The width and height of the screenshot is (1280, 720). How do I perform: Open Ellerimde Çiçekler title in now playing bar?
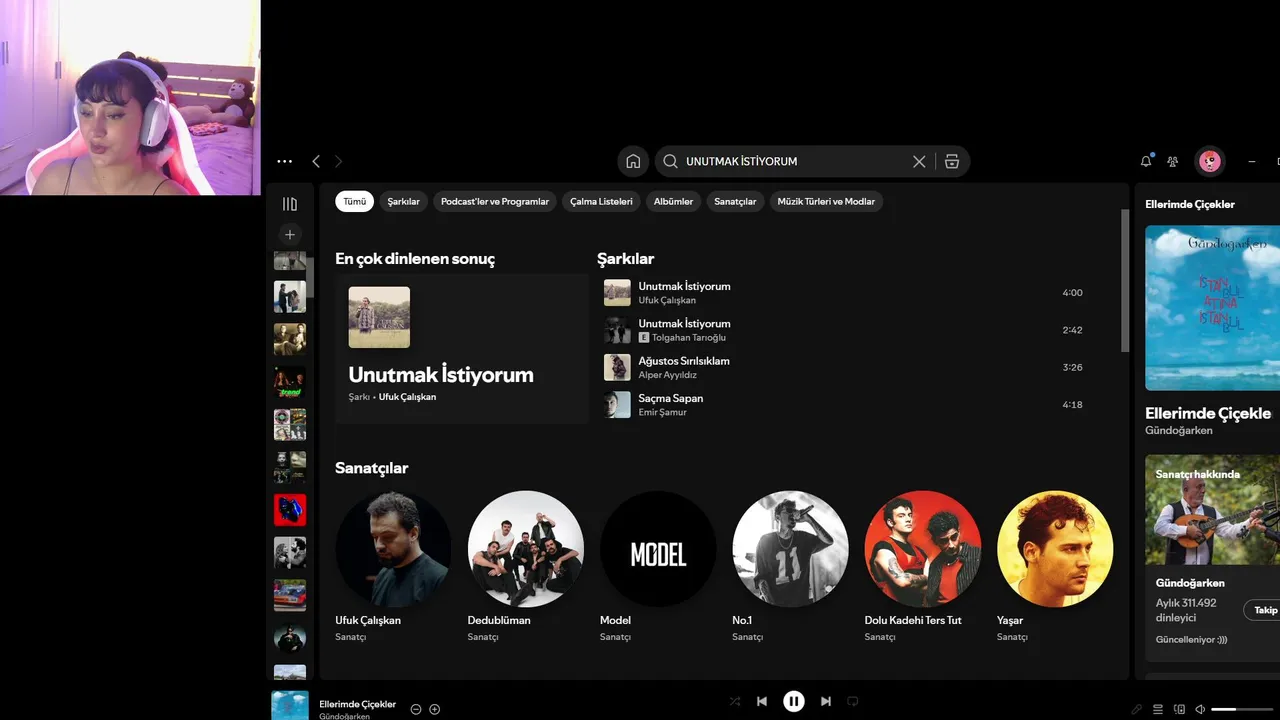[357, 704]
